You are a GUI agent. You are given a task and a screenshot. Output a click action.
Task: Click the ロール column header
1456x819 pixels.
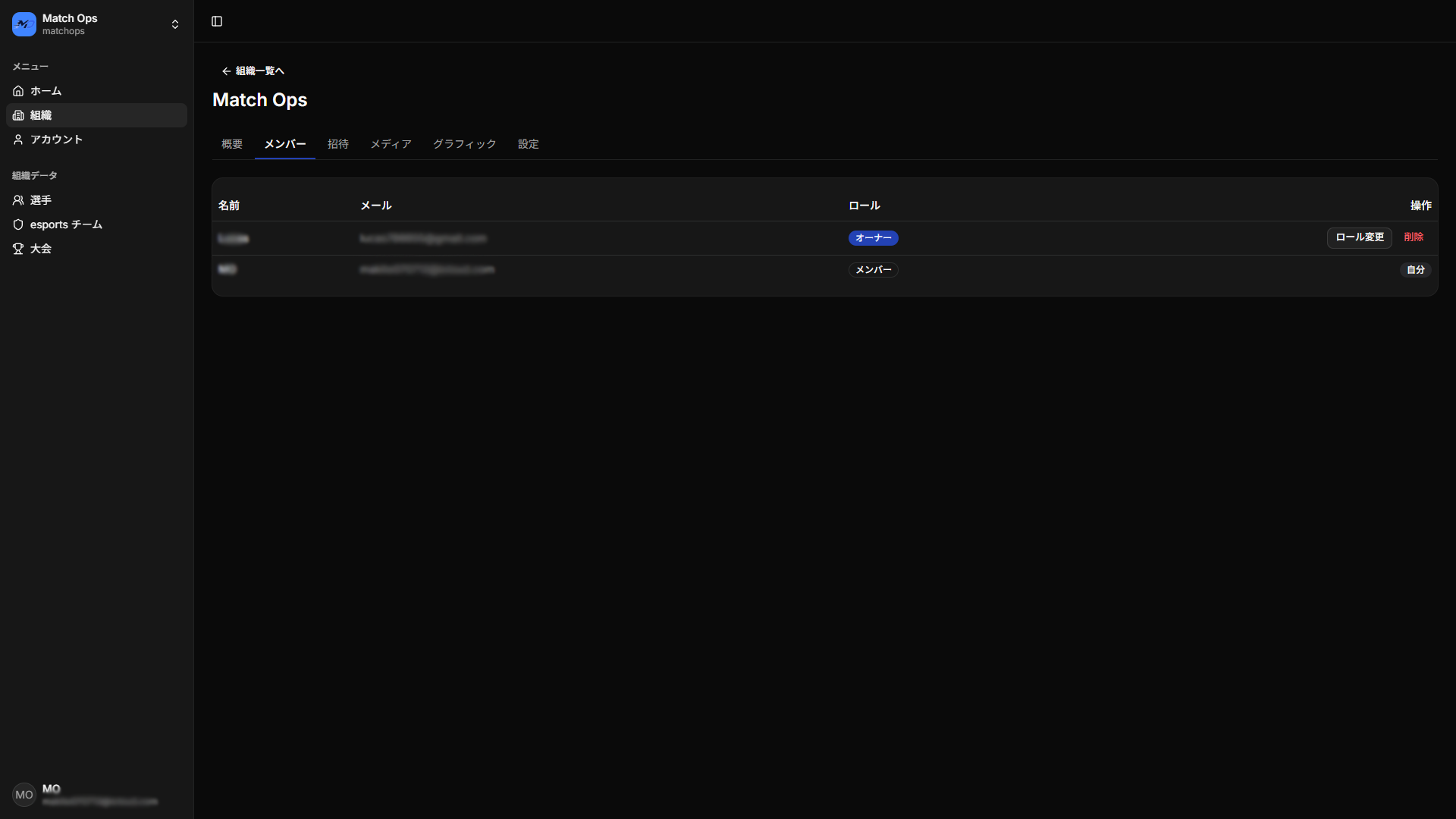[864, 206]
